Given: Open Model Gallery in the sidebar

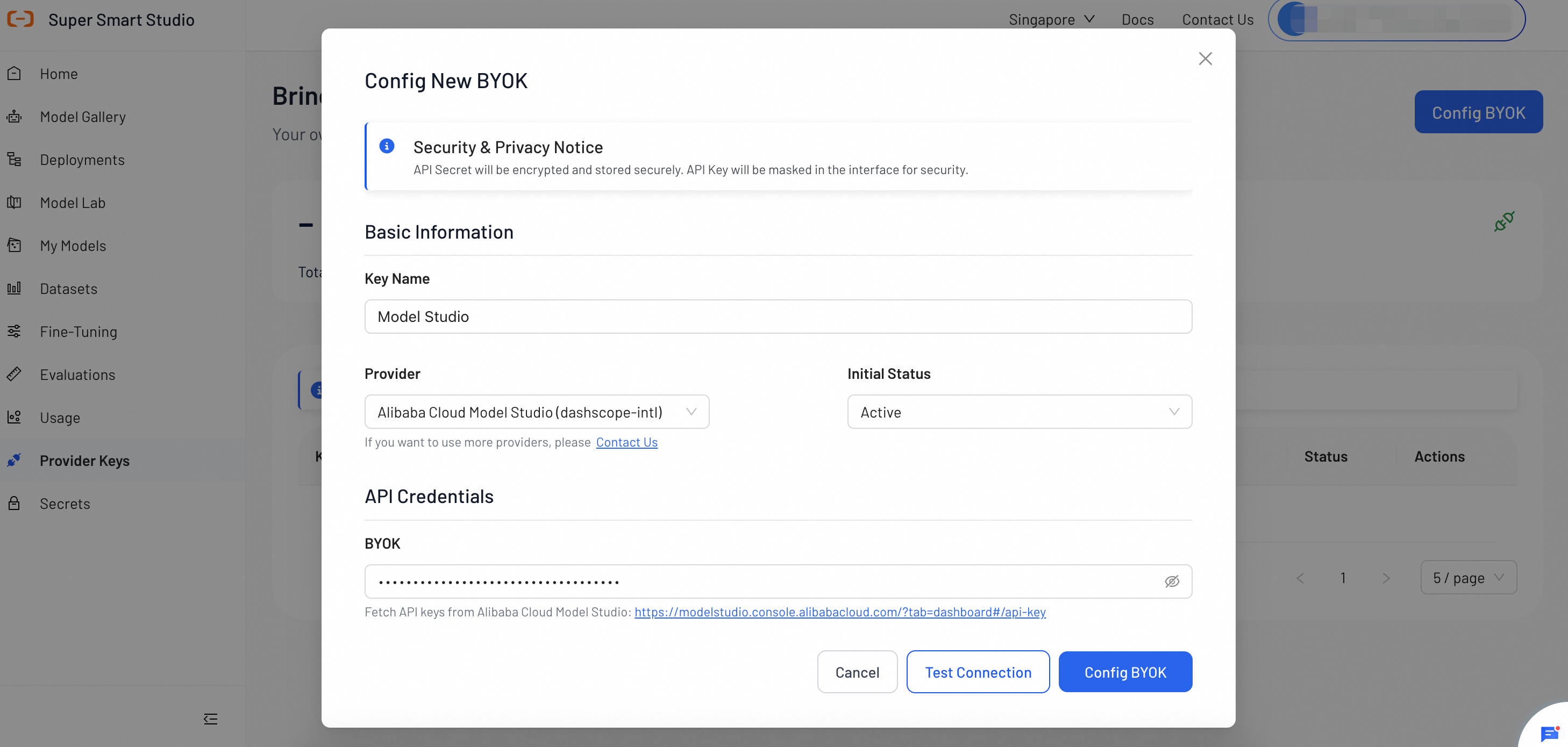Looking at the screenshot, I should (83, 116).
